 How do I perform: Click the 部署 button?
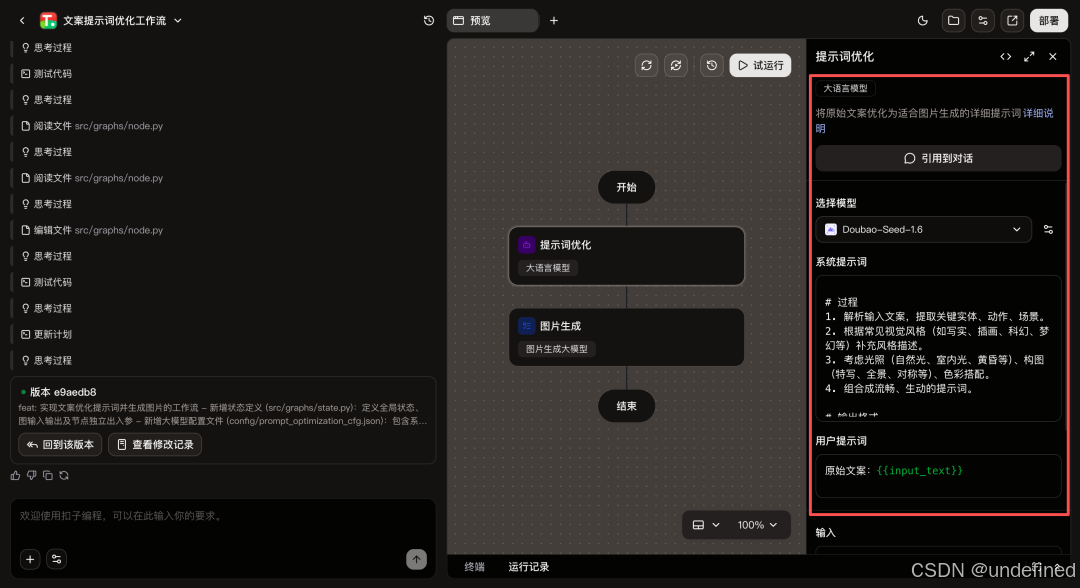(1049, 21)
